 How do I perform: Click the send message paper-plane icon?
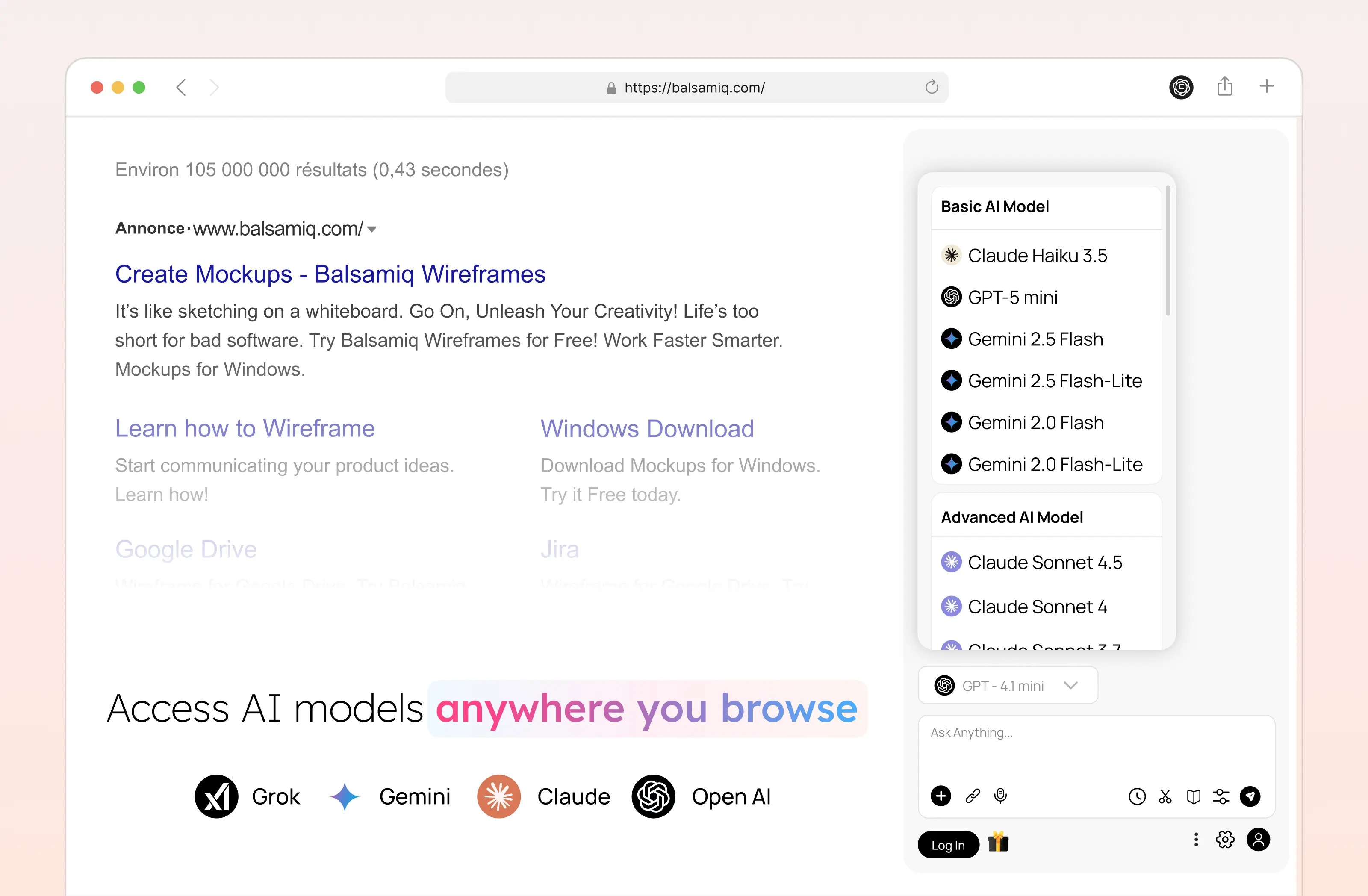[1250, 796]
